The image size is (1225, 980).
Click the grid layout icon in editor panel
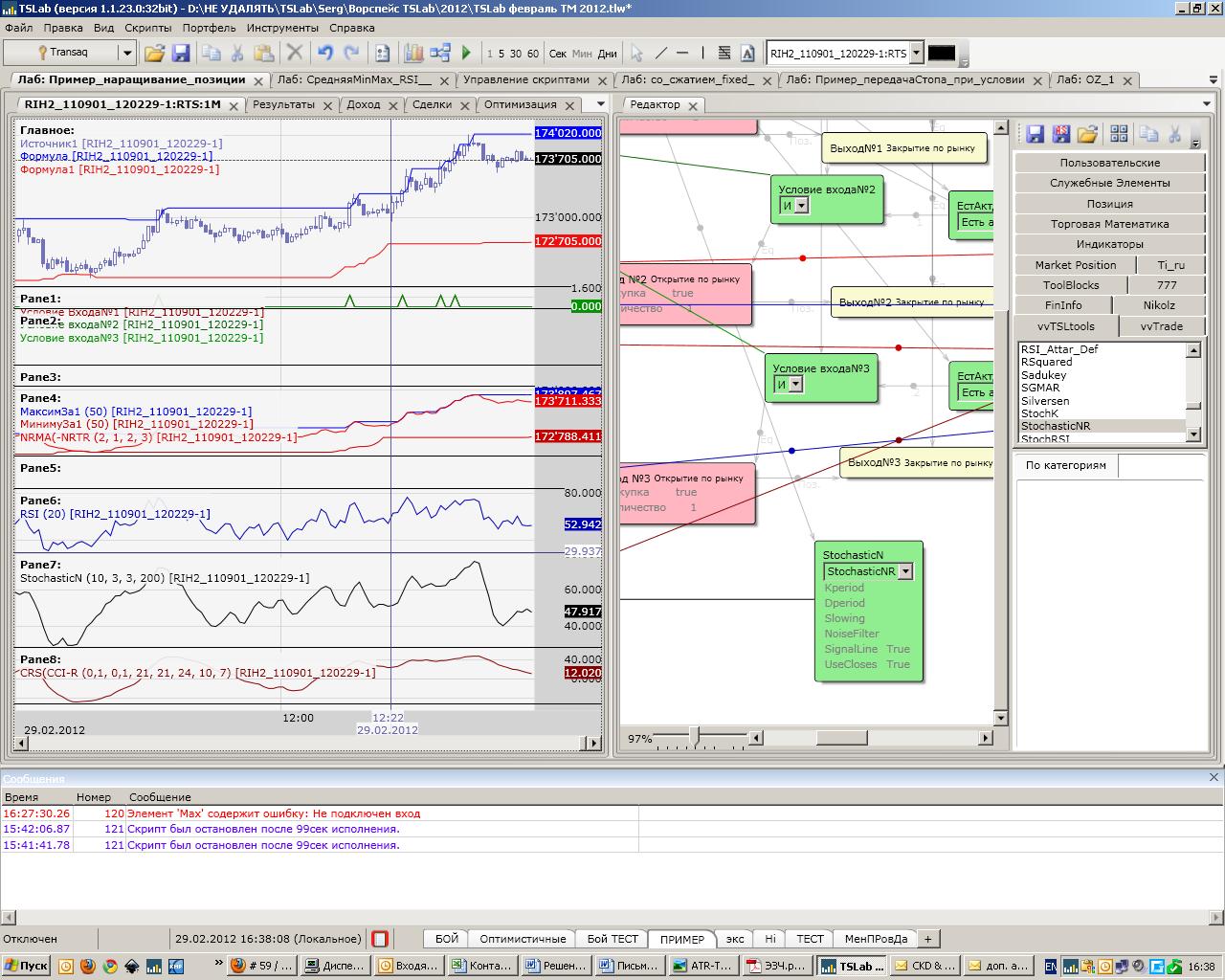pos(1119,134)
